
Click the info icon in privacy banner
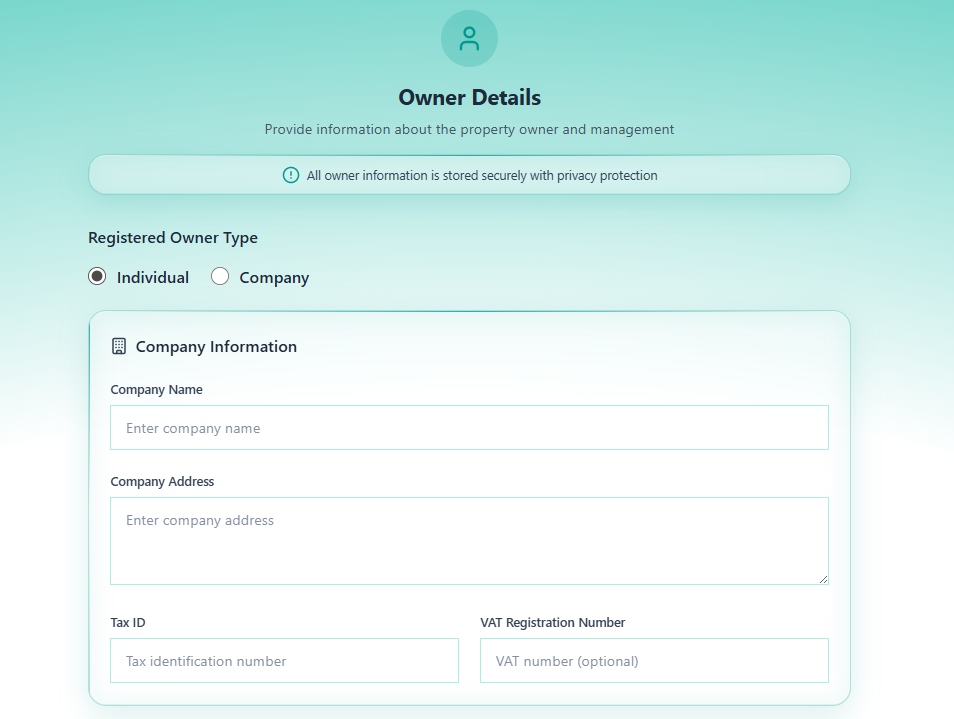tap(291, 175)
